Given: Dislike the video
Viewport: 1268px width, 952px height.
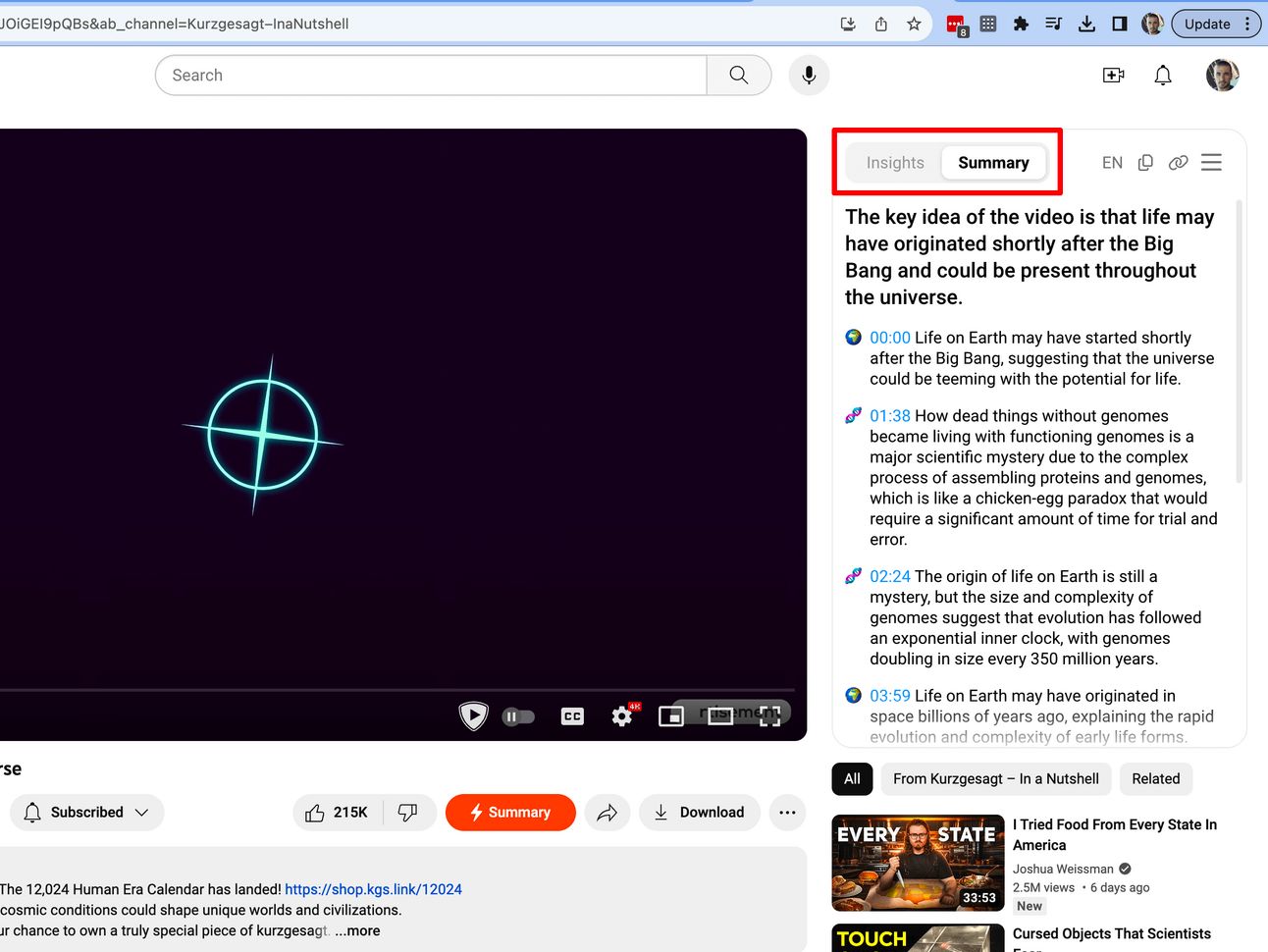Looking at the screenshot, I should [407, 813].
